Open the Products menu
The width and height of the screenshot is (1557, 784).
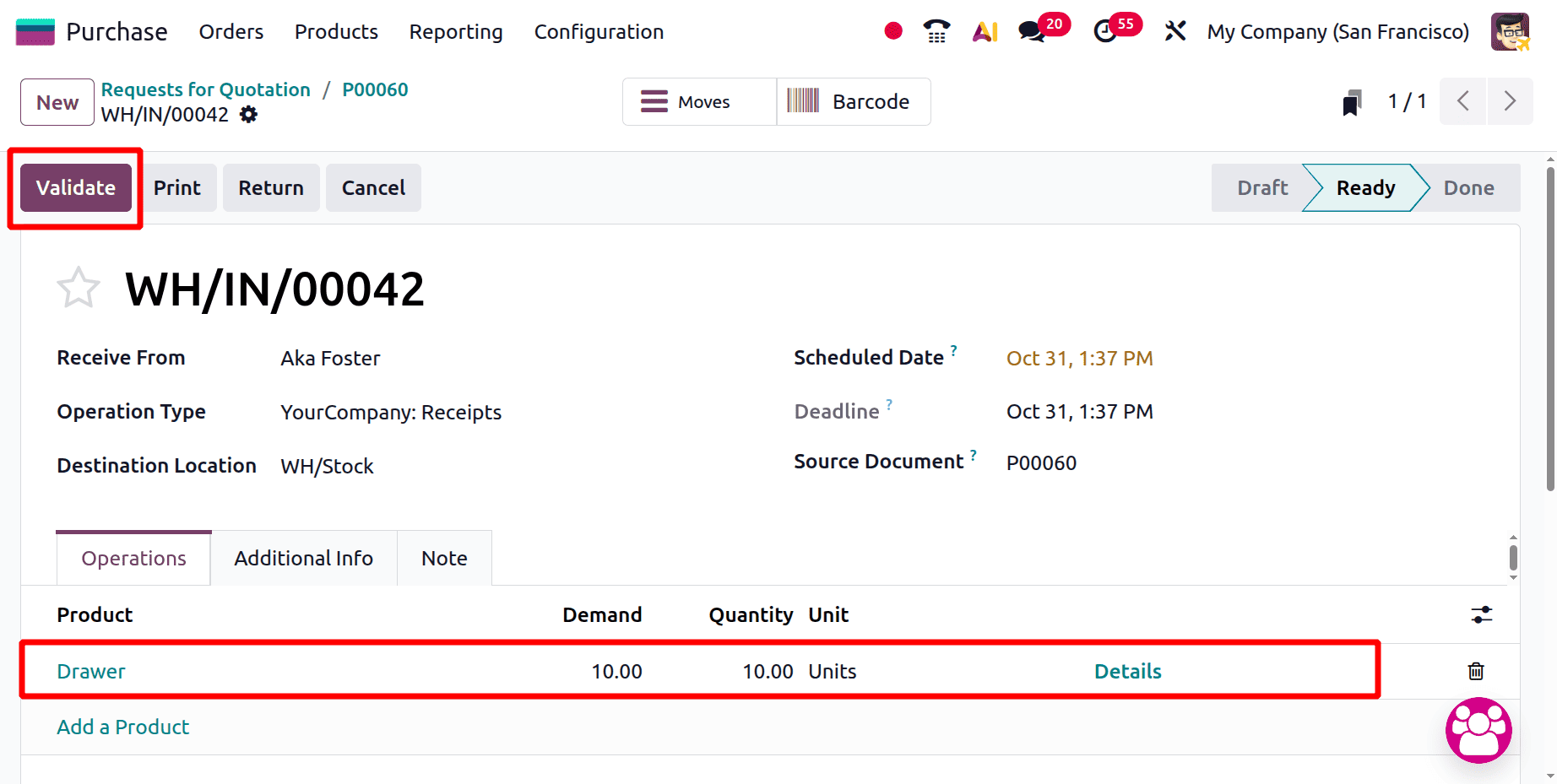[335, 32]
